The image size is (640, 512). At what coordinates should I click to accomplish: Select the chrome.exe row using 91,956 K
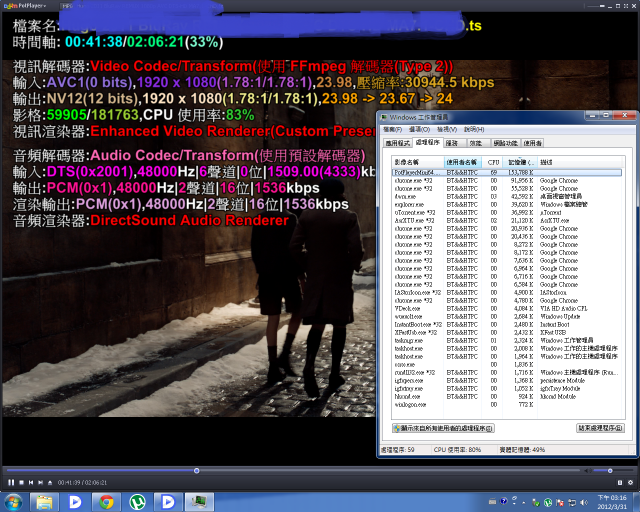click(507, 180)
